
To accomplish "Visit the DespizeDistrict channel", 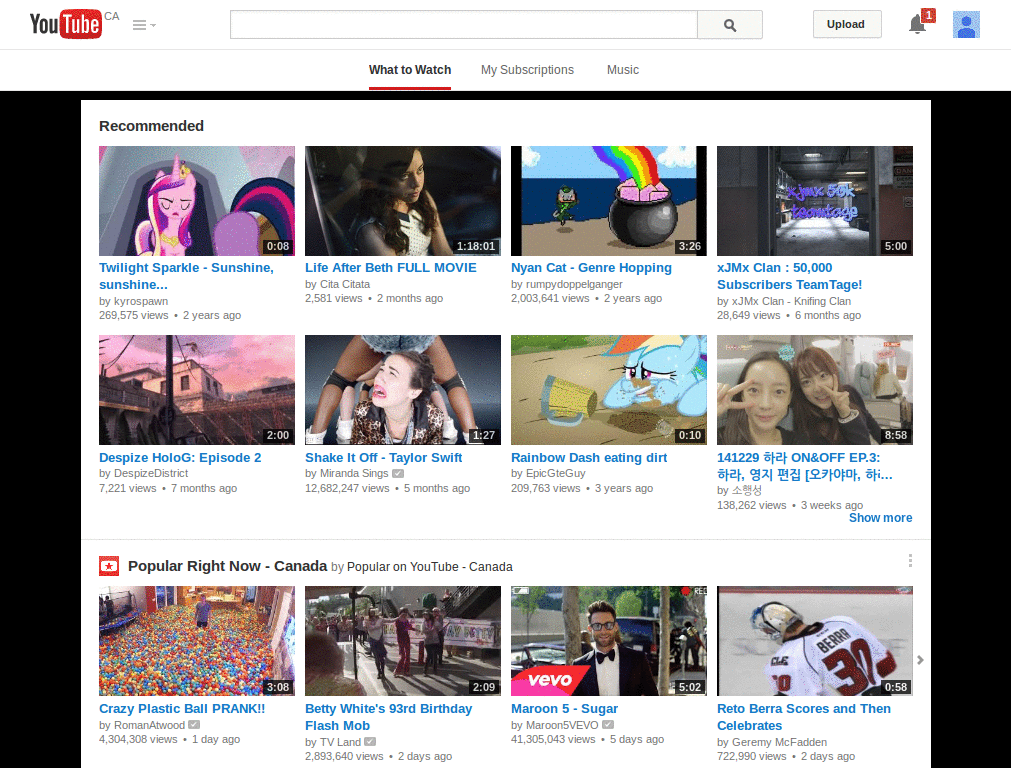I will click(x=151, y=473).
